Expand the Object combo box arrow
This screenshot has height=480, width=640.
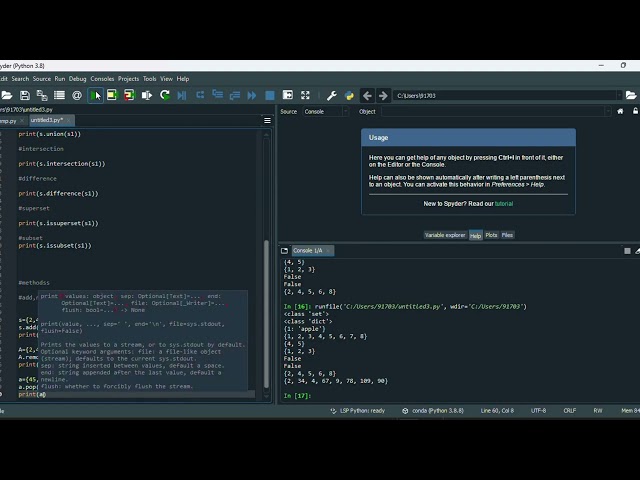pyautogui.click(x=608, y=111)
